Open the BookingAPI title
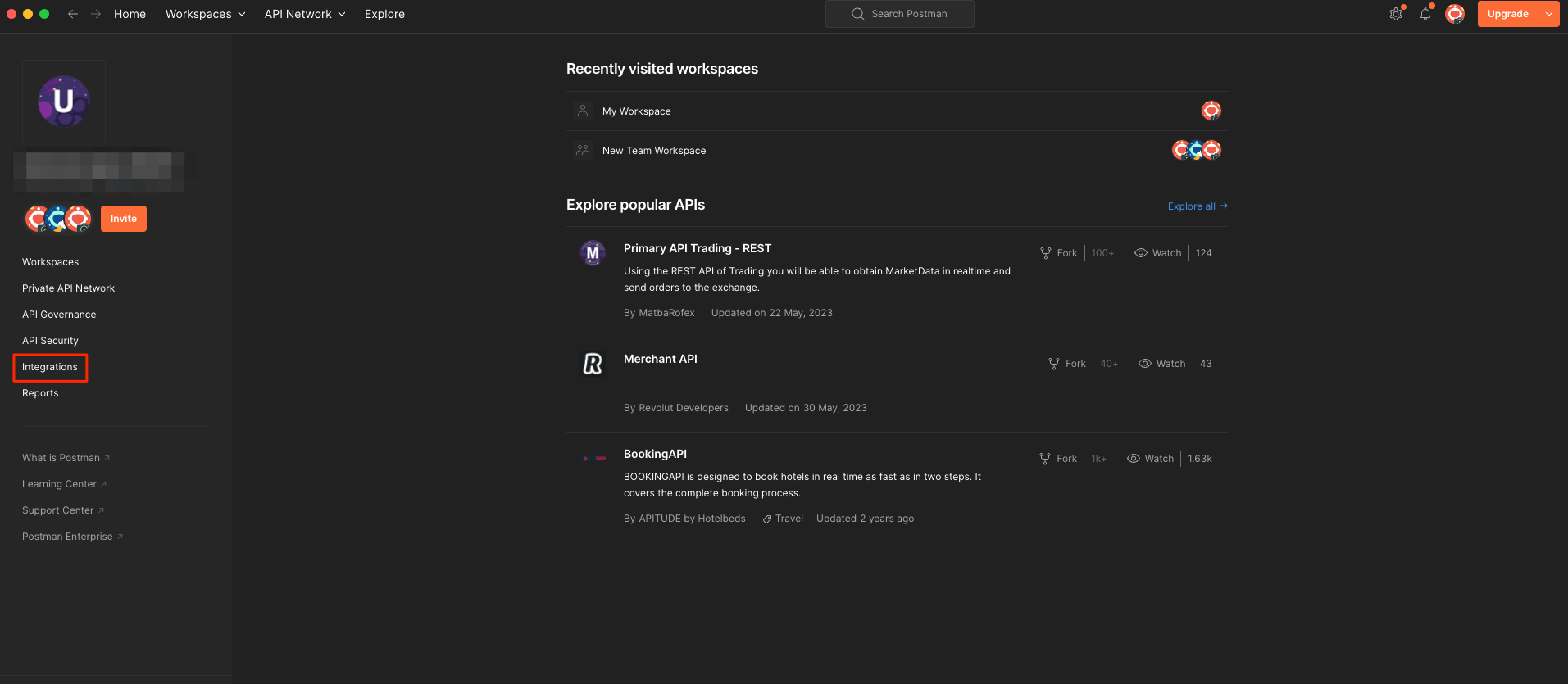This screenshot has width=1568, height=684. click(656, 454)
